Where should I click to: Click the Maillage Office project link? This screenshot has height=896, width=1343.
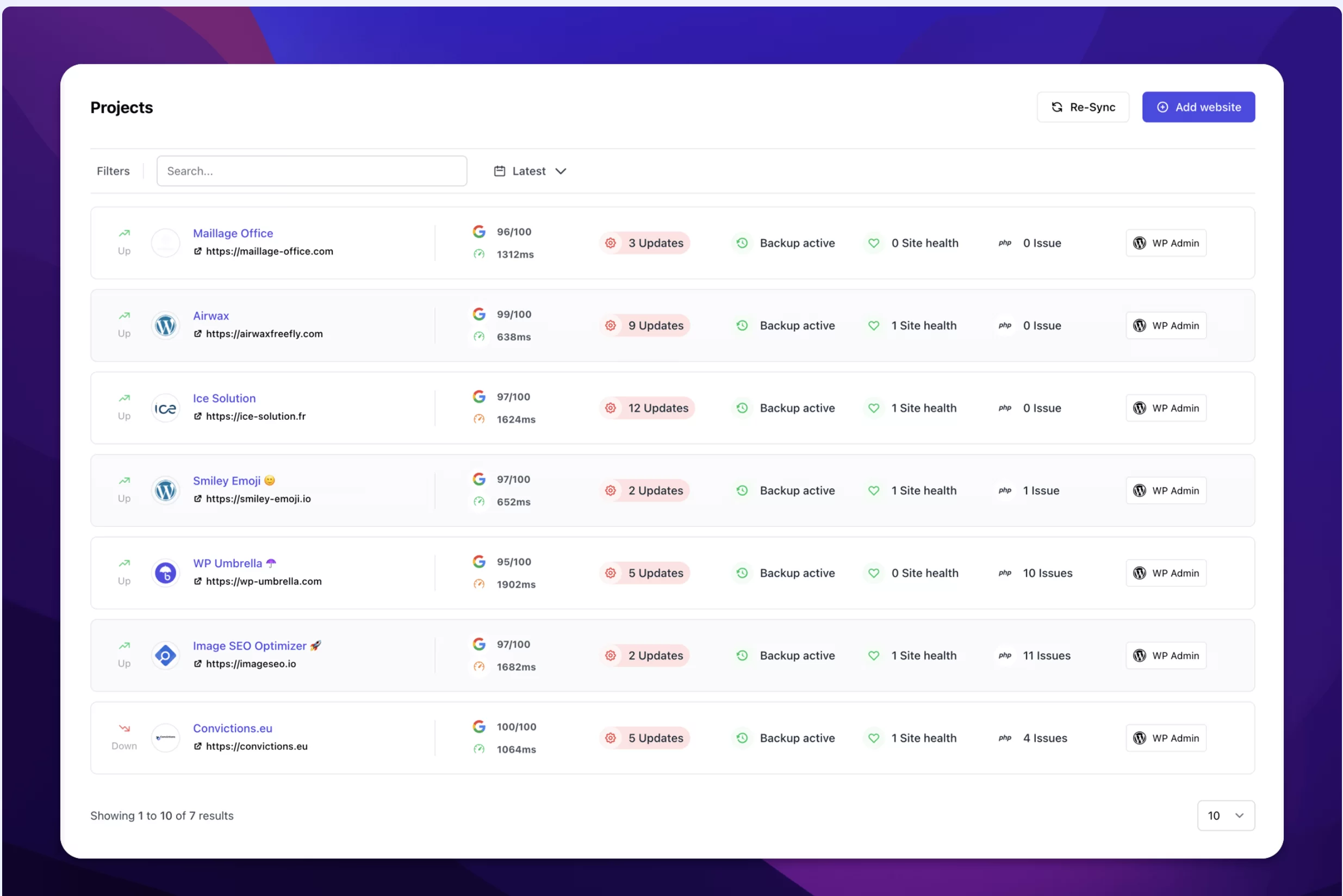pyautogui.click(x=233, y=232)
